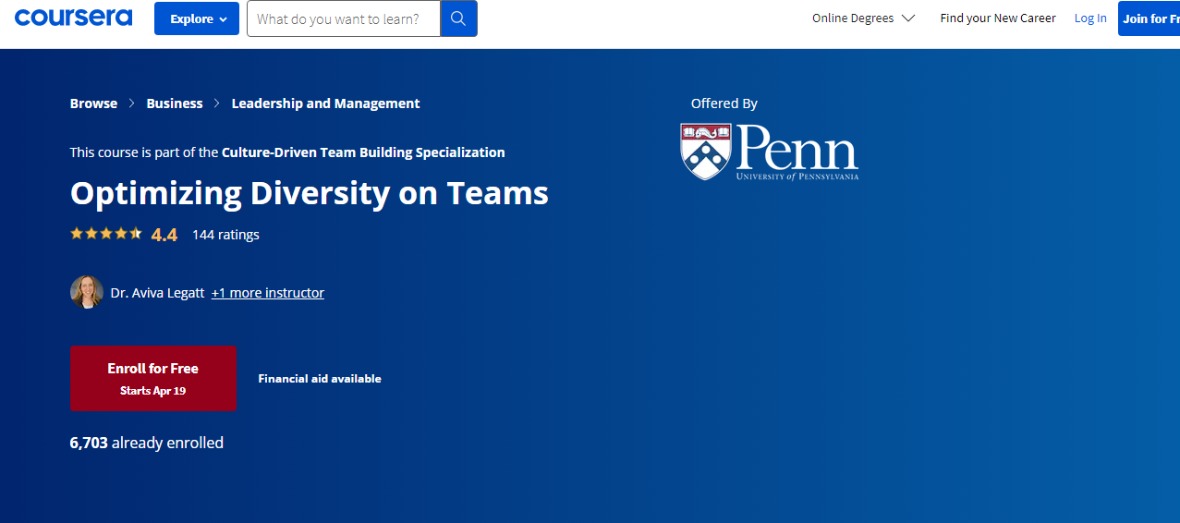Expand the Online Degrees menu
The image size is (1180, 523).
(x=863, y=18)
